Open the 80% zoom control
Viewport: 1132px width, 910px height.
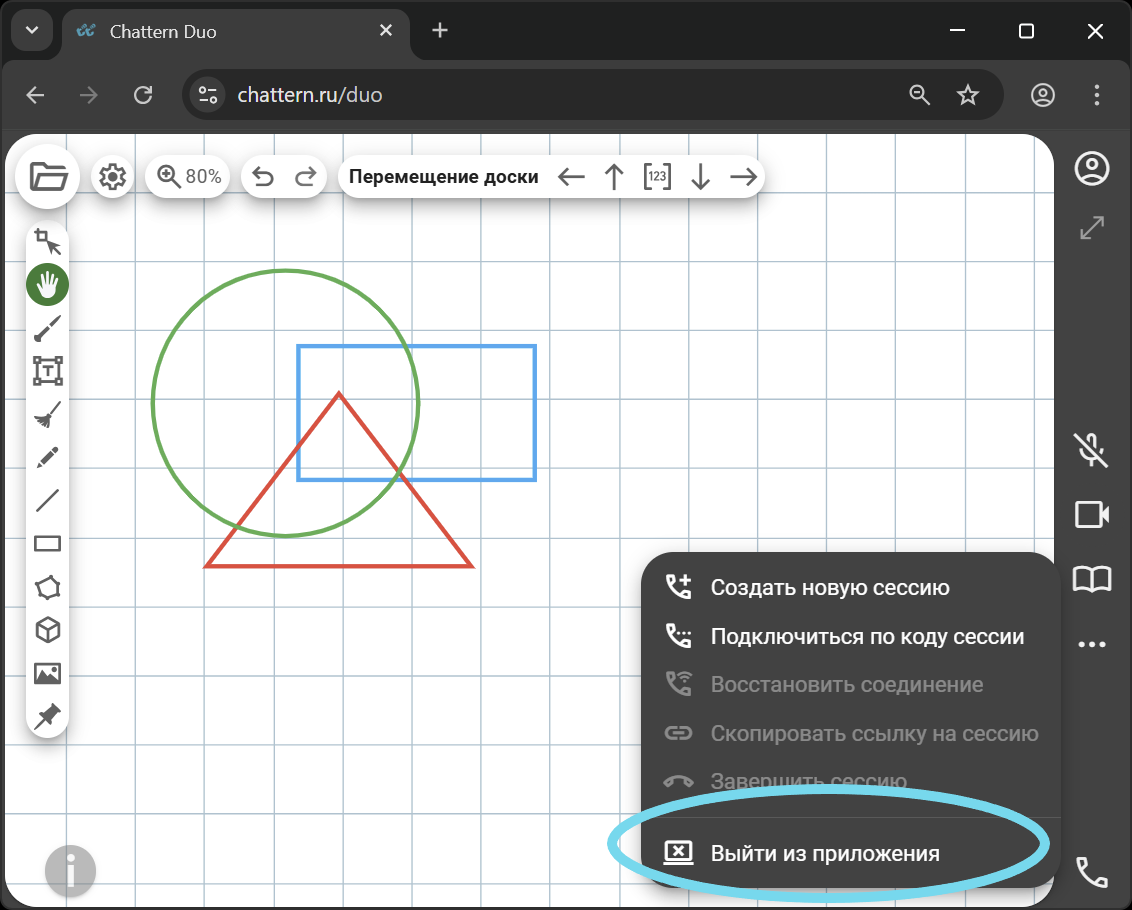tap(189, 177)
